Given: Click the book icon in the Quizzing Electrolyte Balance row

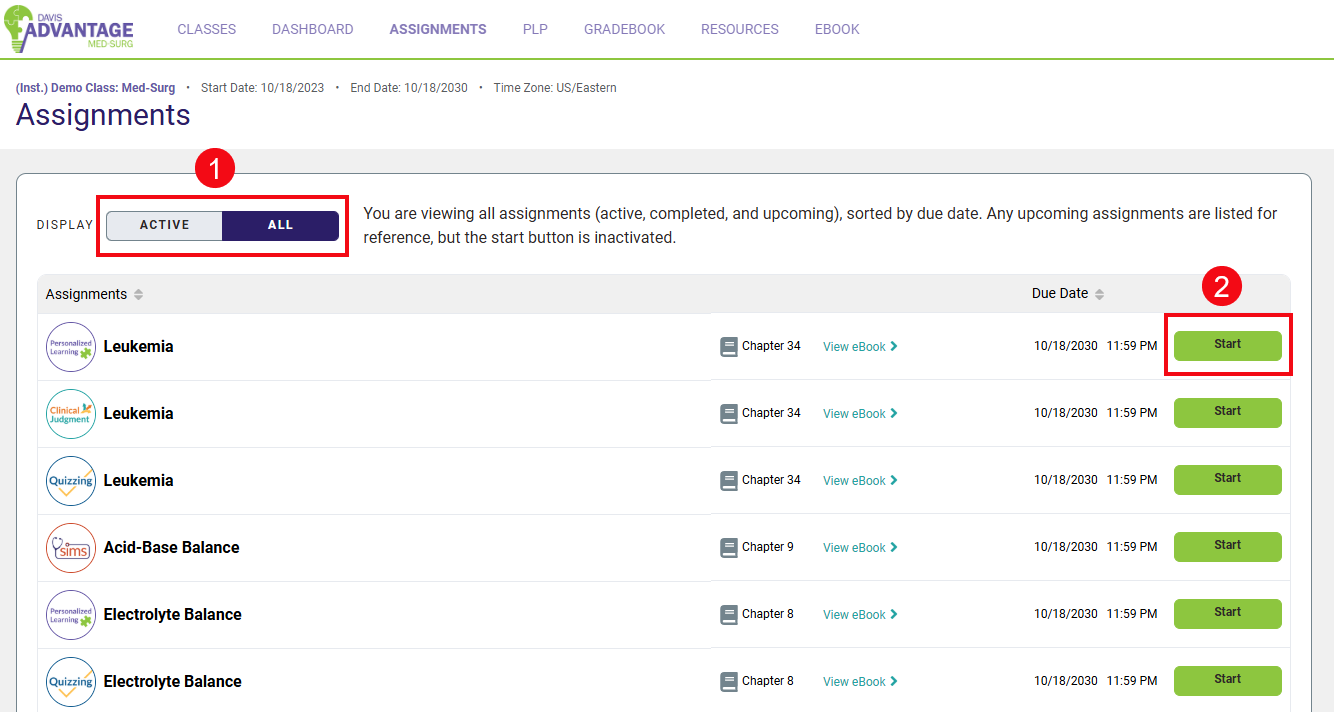Looking at the screenshot, I should [x=729, y=682].
